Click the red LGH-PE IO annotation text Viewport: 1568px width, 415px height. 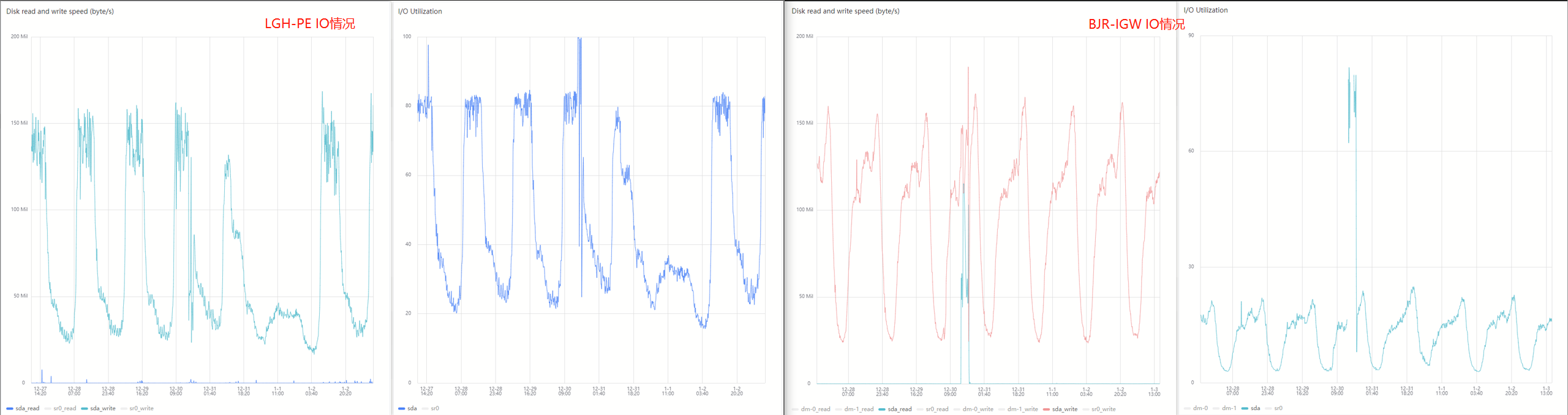[x=309, y=24]
